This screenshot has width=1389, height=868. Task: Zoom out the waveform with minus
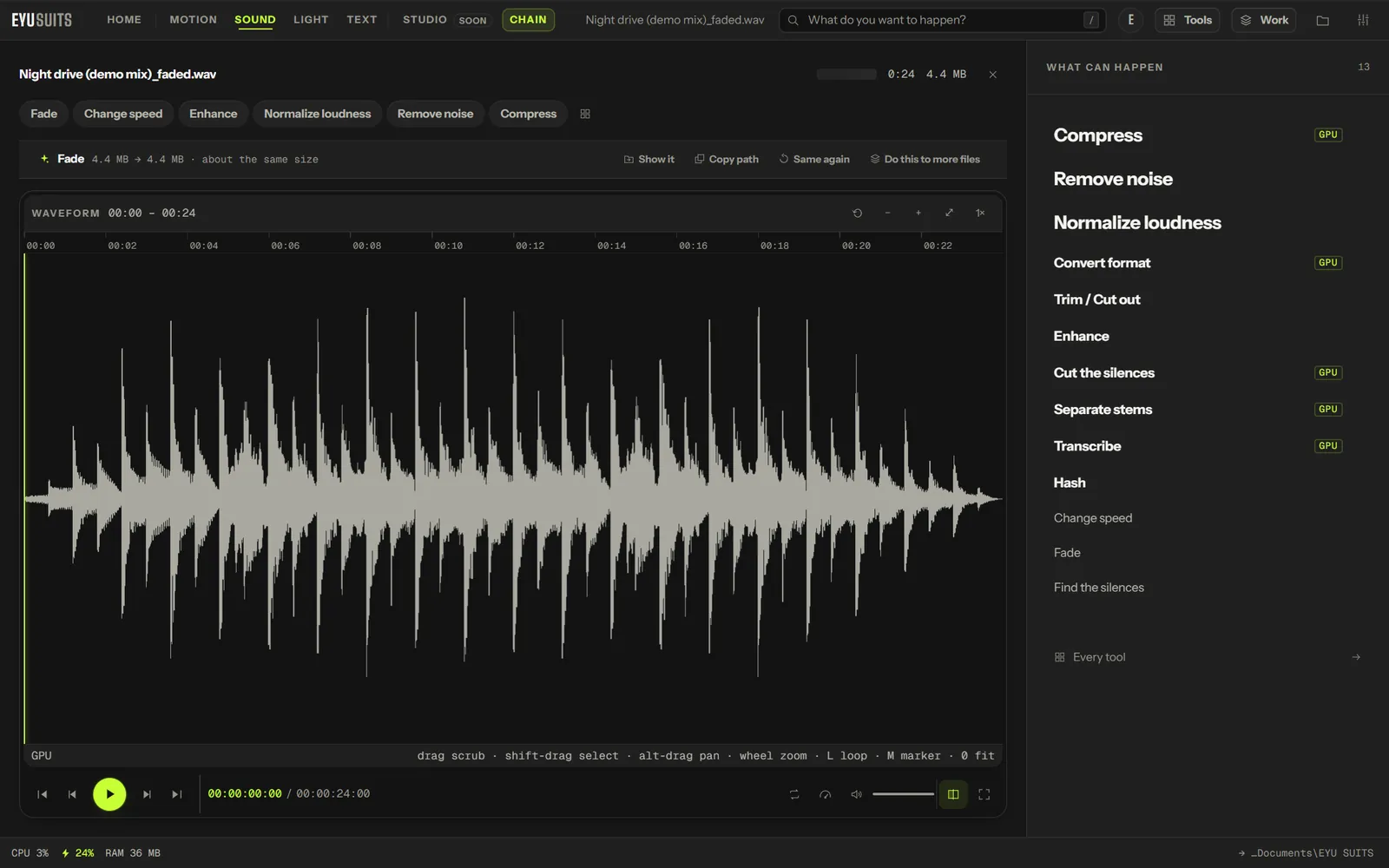(x=887, y=213)
